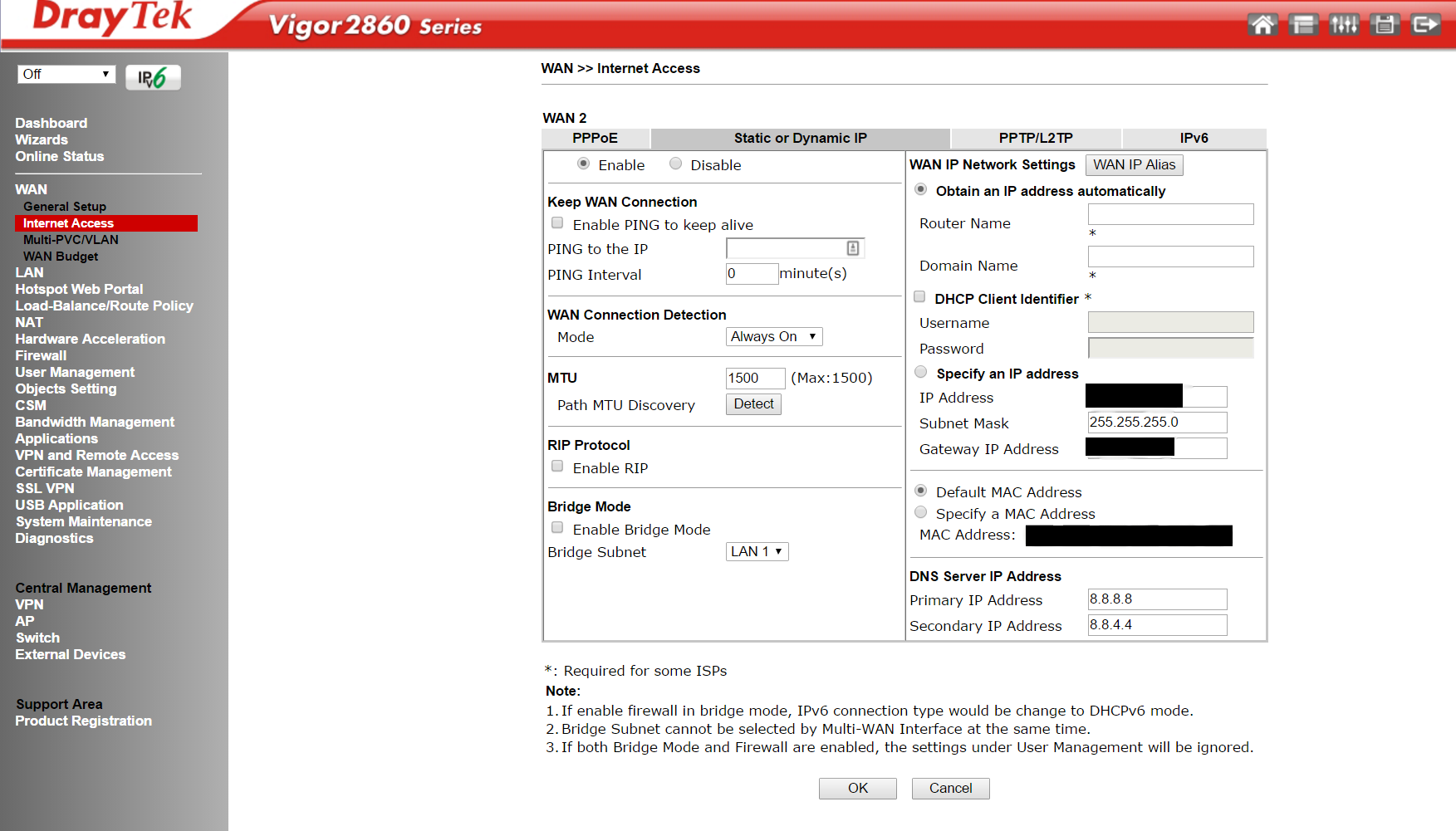Click the Detect MTU button

pos(753,404)
